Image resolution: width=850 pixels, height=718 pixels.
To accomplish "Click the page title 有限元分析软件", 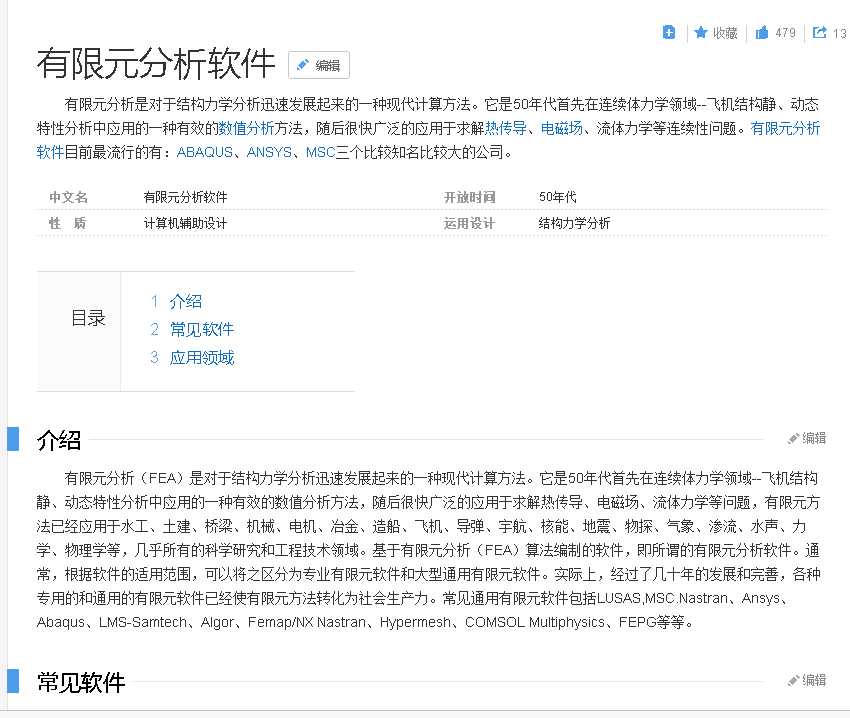I will [x=156, y=63].
